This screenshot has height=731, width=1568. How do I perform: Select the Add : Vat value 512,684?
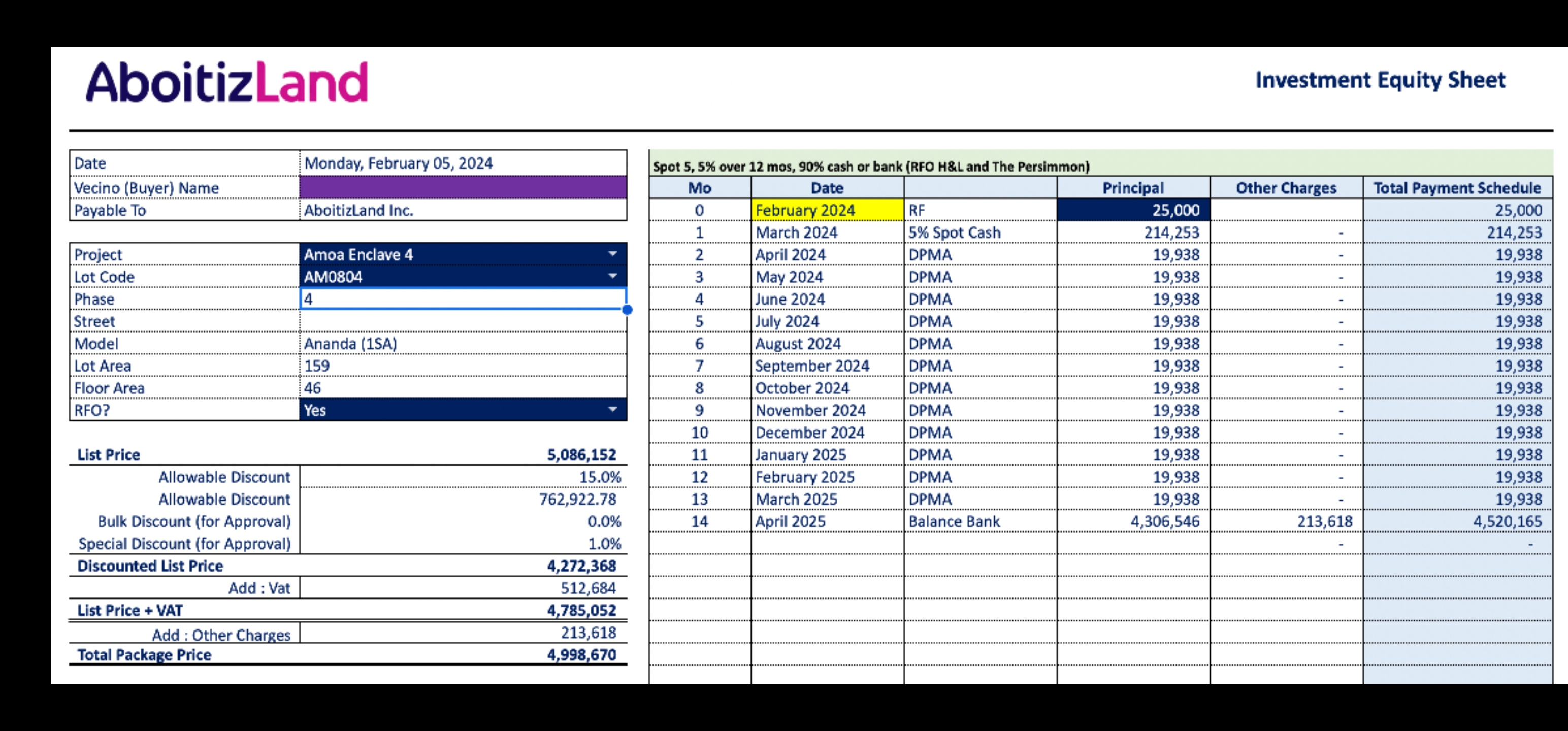click(463, 588)
